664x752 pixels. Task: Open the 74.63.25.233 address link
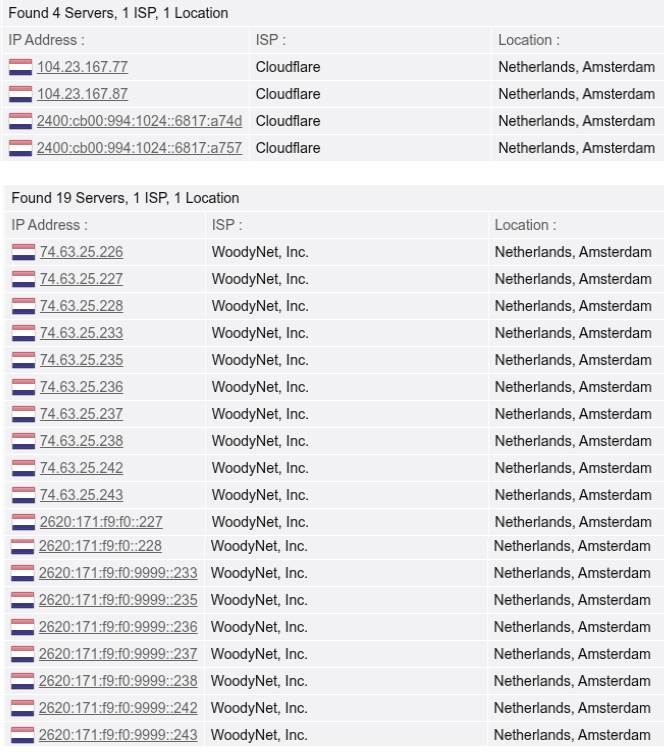point(82,333)
